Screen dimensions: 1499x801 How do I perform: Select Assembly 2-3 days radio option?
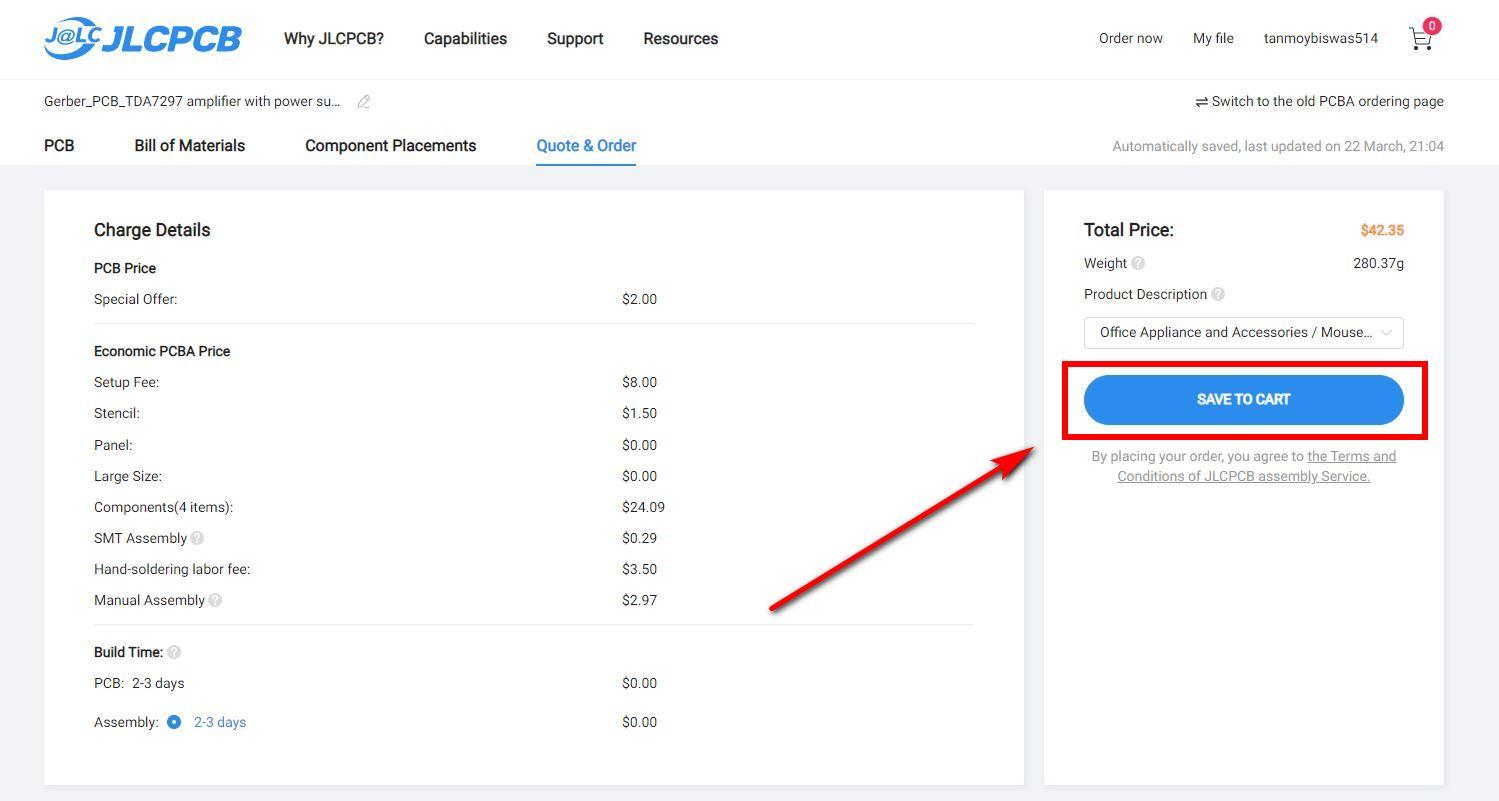click(174, 722)
